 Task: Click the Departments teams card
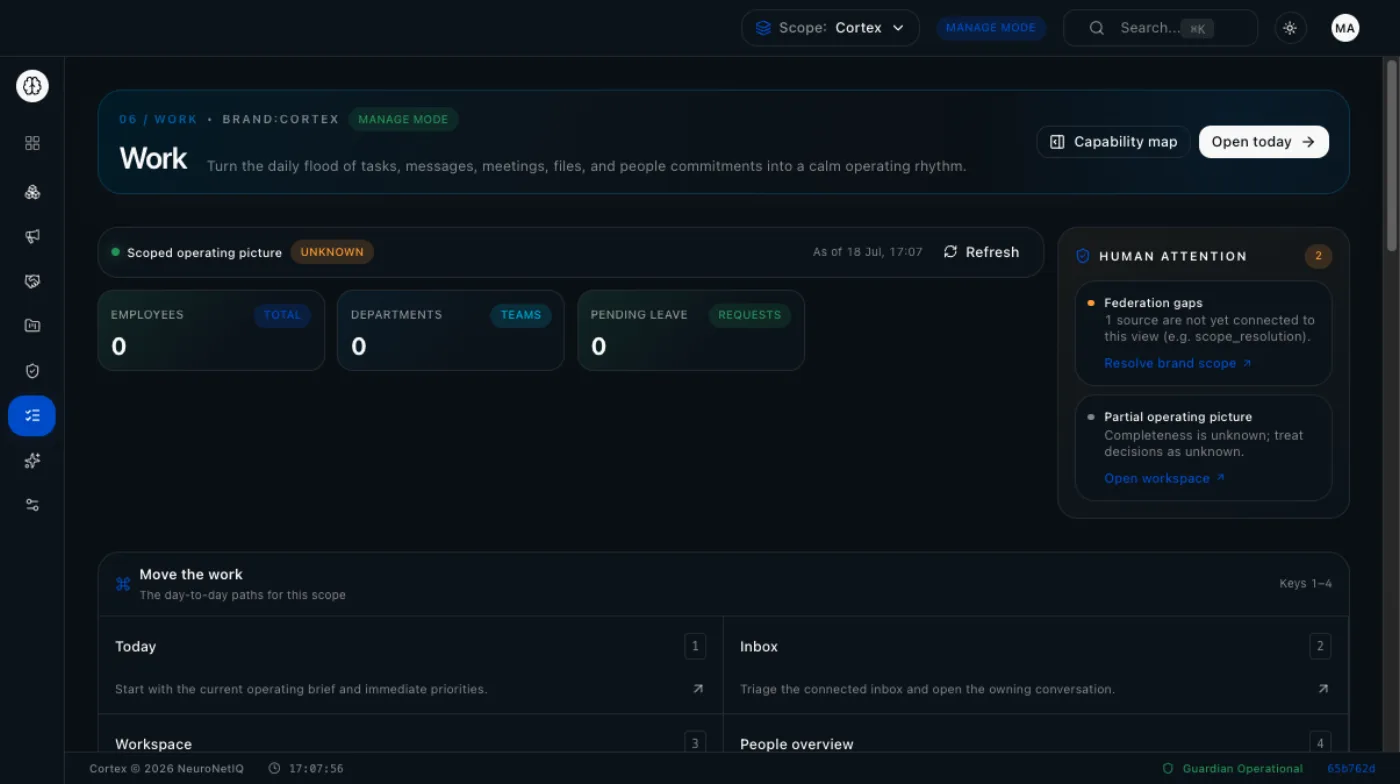(451, 330)
